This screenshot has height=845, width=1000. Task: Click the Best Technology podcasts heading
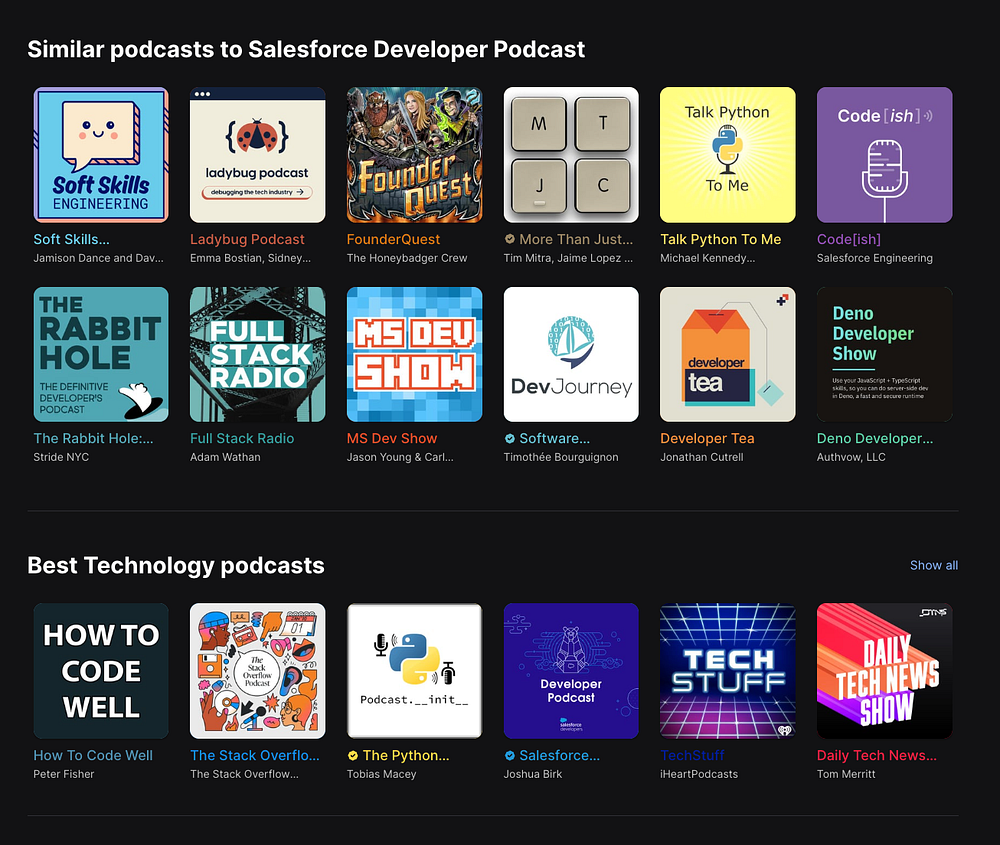tap(176, 566)
